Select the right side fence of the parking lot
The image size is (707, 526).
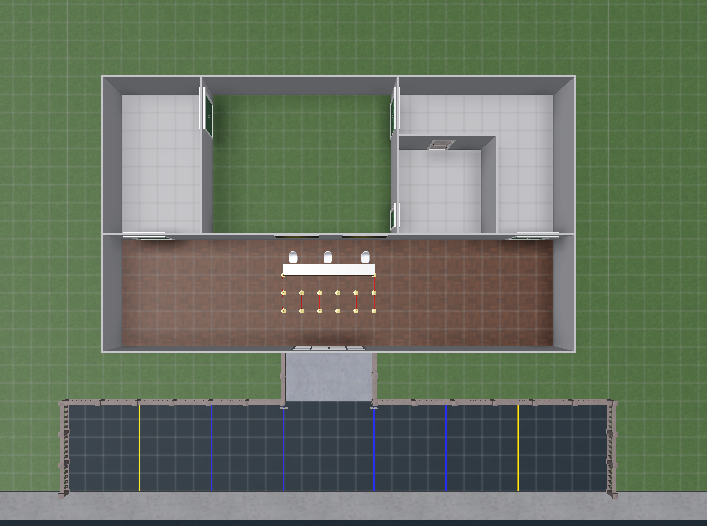pyautogui.click(x=612, y=448)
